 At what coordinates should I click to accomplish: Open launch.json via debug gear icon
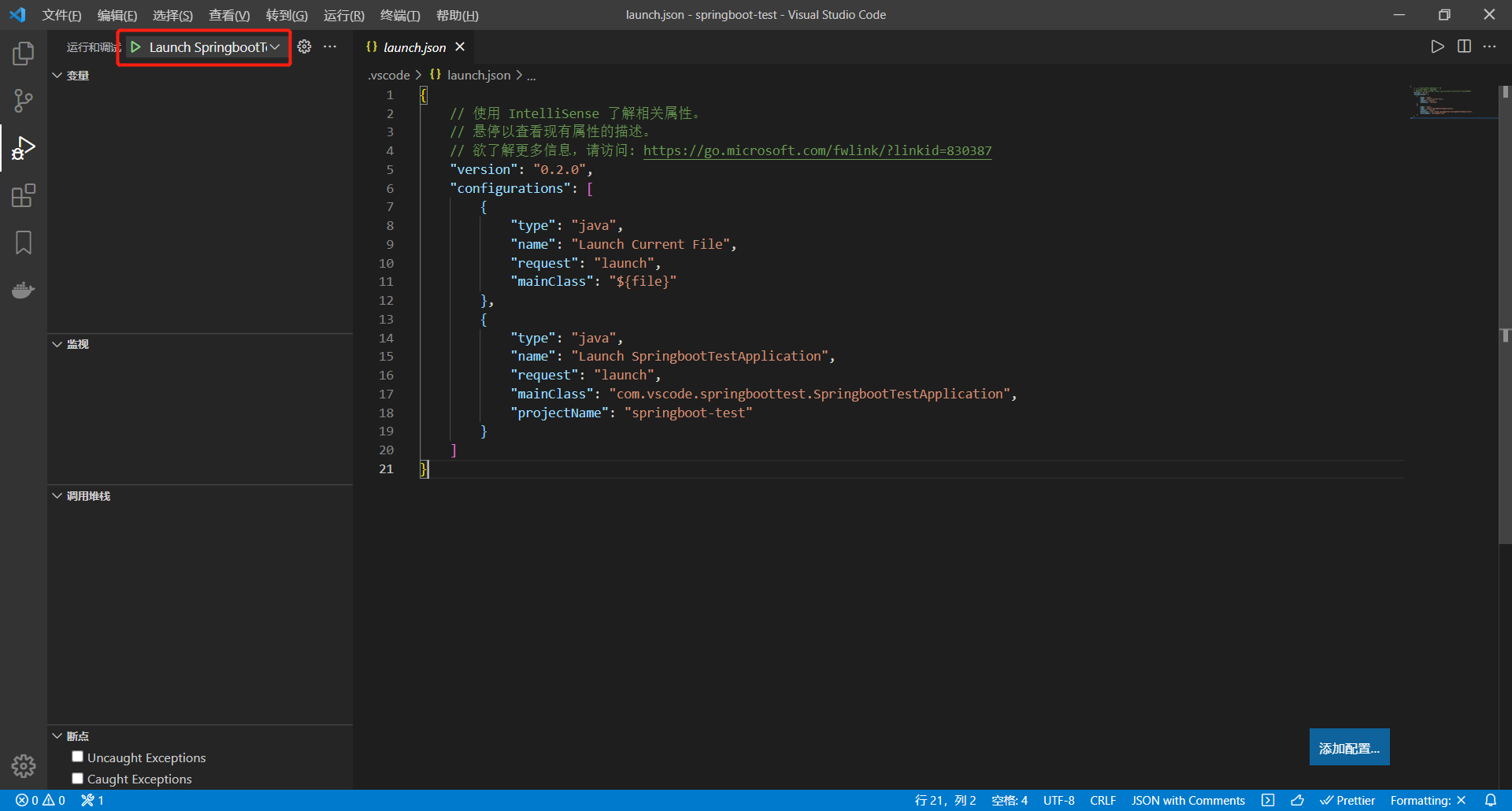pos(304,47)
